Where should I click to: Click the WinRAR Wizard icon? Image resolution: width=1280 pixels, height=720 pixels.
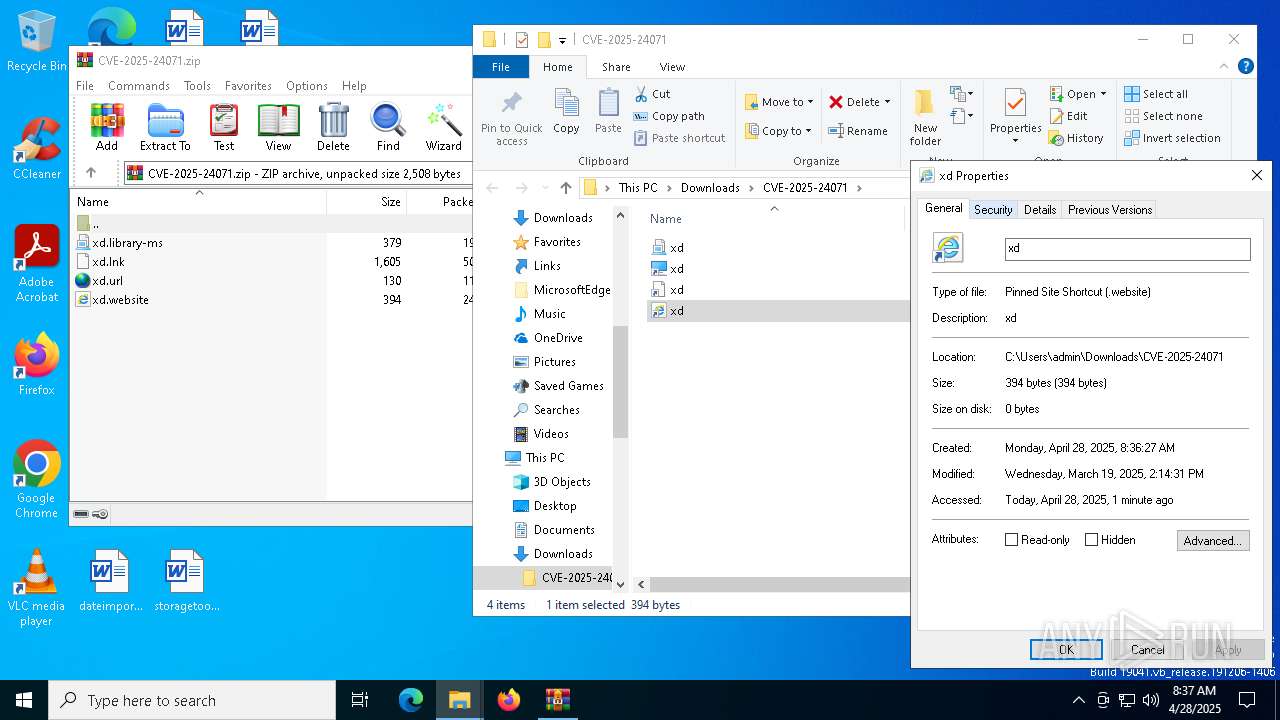pyautogui.click(x=443, y=127)
